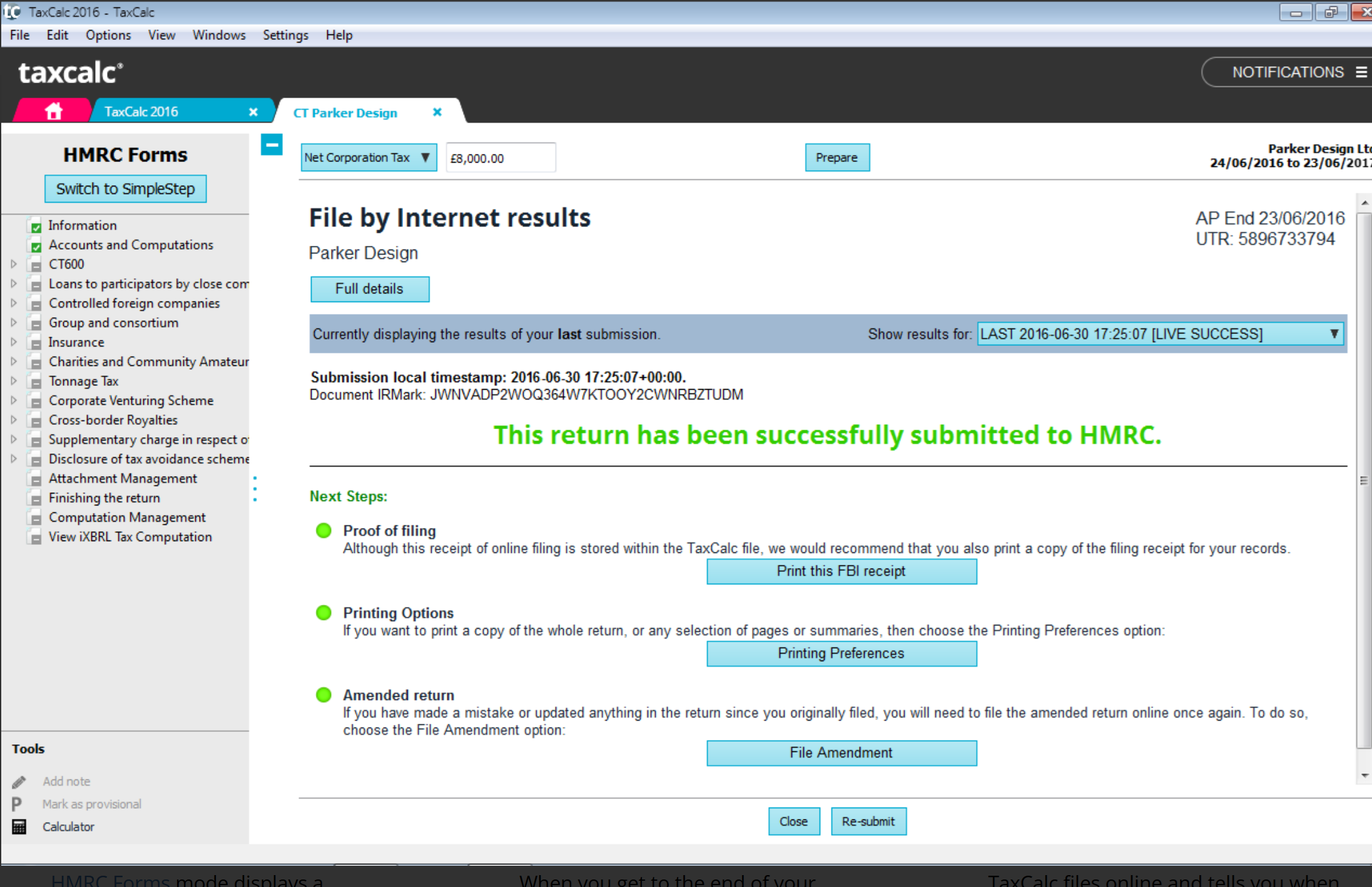Click the £8,000.00 tax amount field

click(501, 158)
